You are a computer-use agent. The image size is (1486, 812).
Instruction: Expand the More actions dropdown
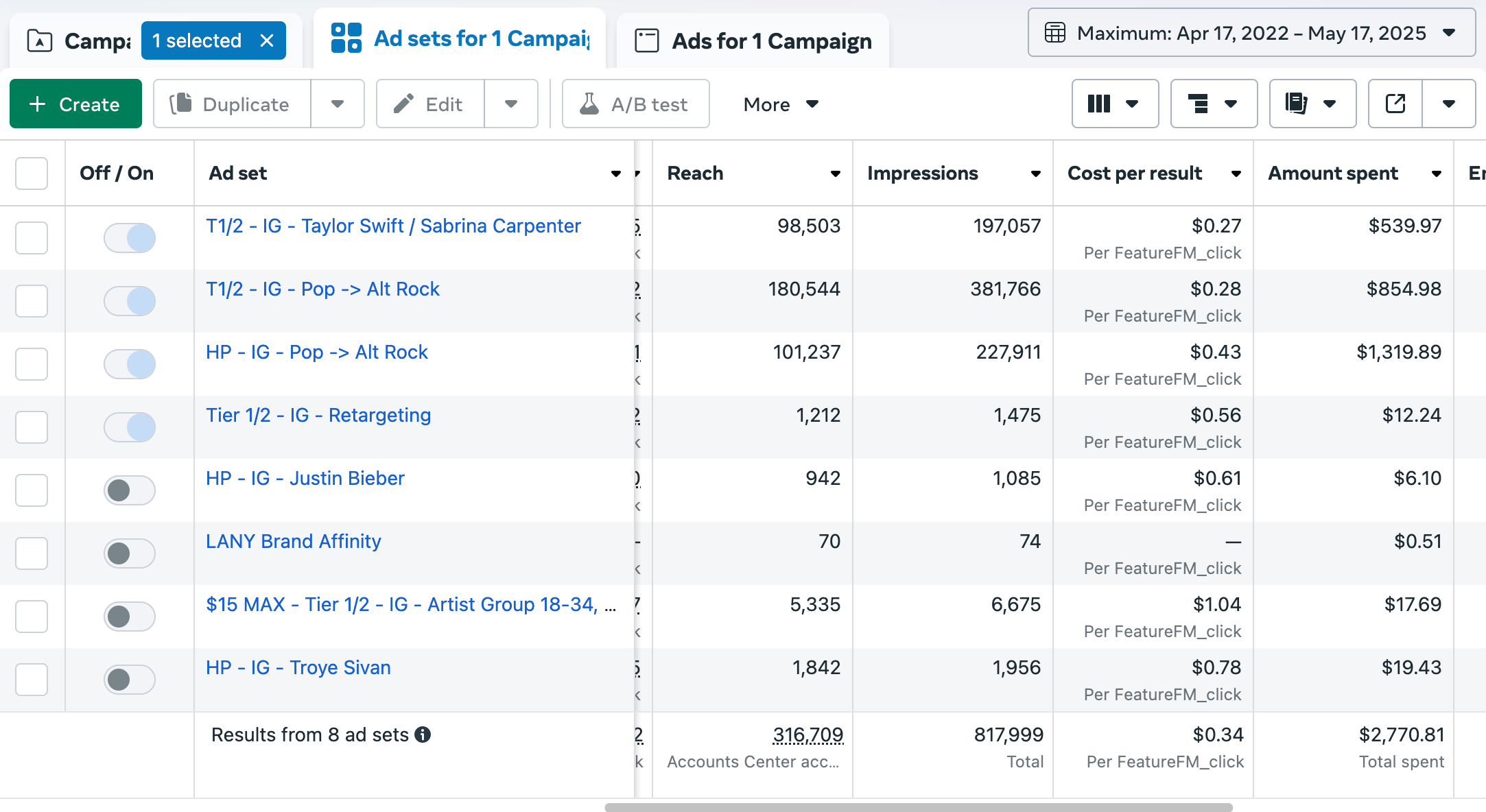coord(781,104)
